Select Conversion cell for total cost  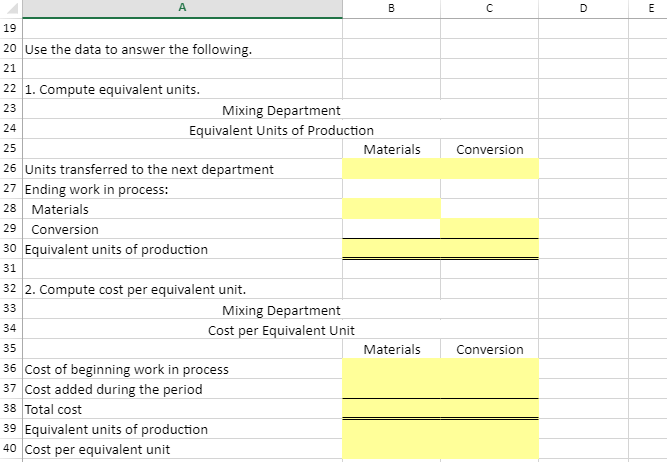point(489,409)
